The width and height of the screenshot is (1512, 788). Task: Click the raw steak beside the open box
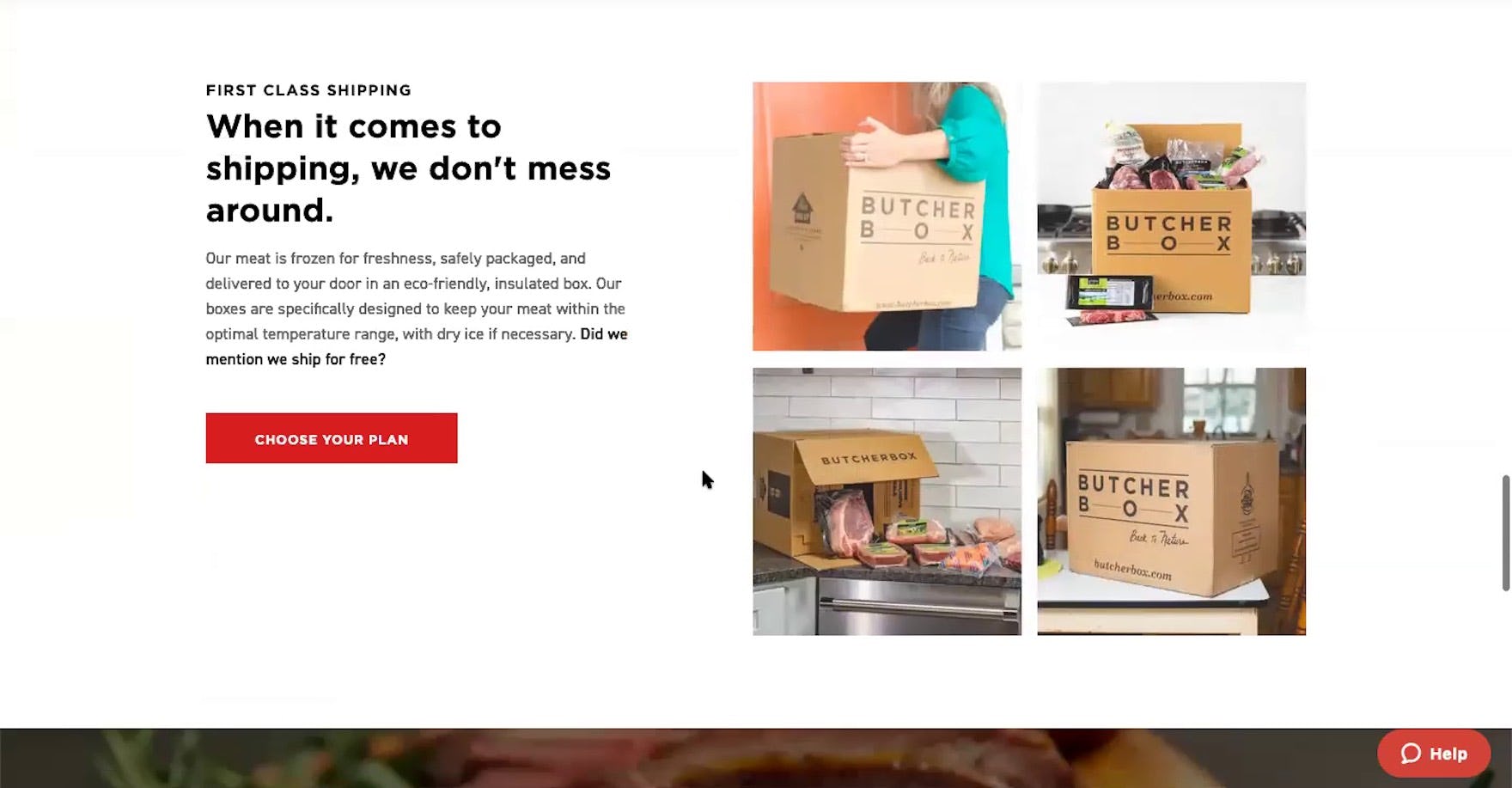point(844,522)
